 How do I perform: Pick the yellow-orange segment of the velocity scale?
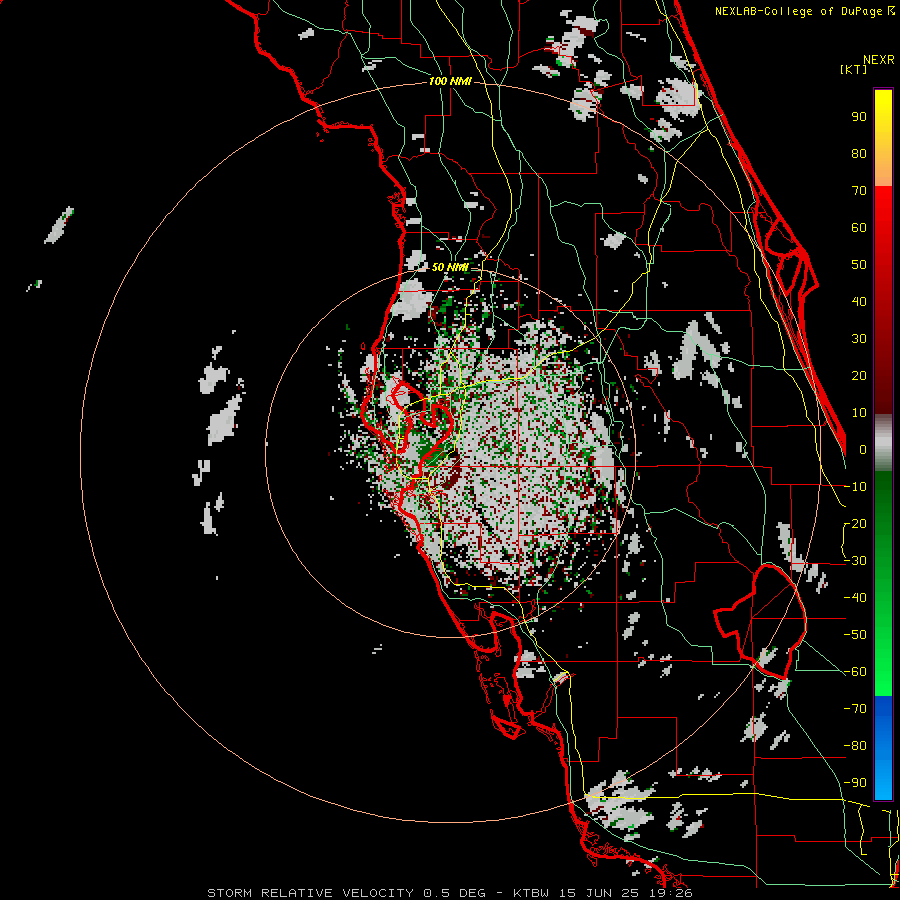click(883, 138)
